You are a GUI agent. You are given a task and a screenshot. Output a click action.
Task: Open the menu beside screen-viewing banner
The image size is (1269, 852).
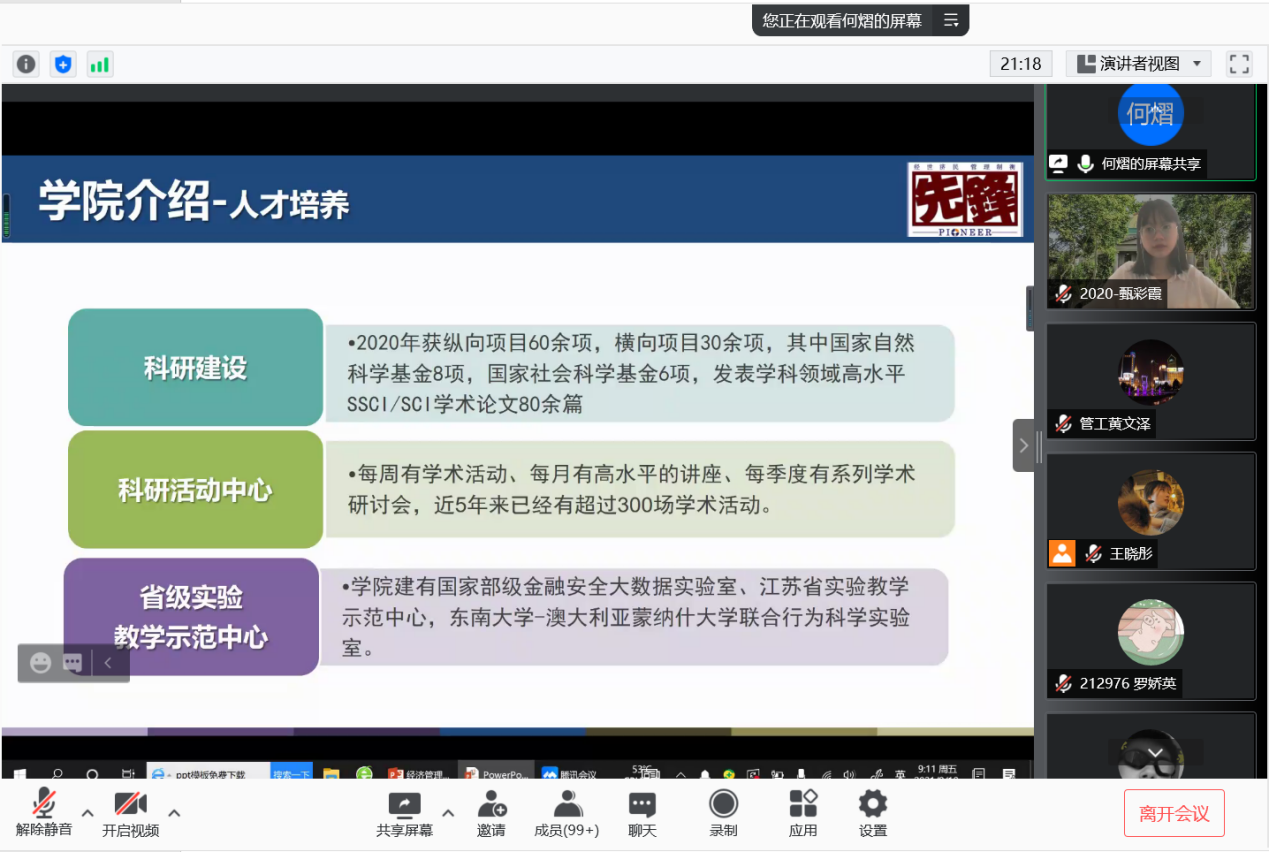[951, 20]
